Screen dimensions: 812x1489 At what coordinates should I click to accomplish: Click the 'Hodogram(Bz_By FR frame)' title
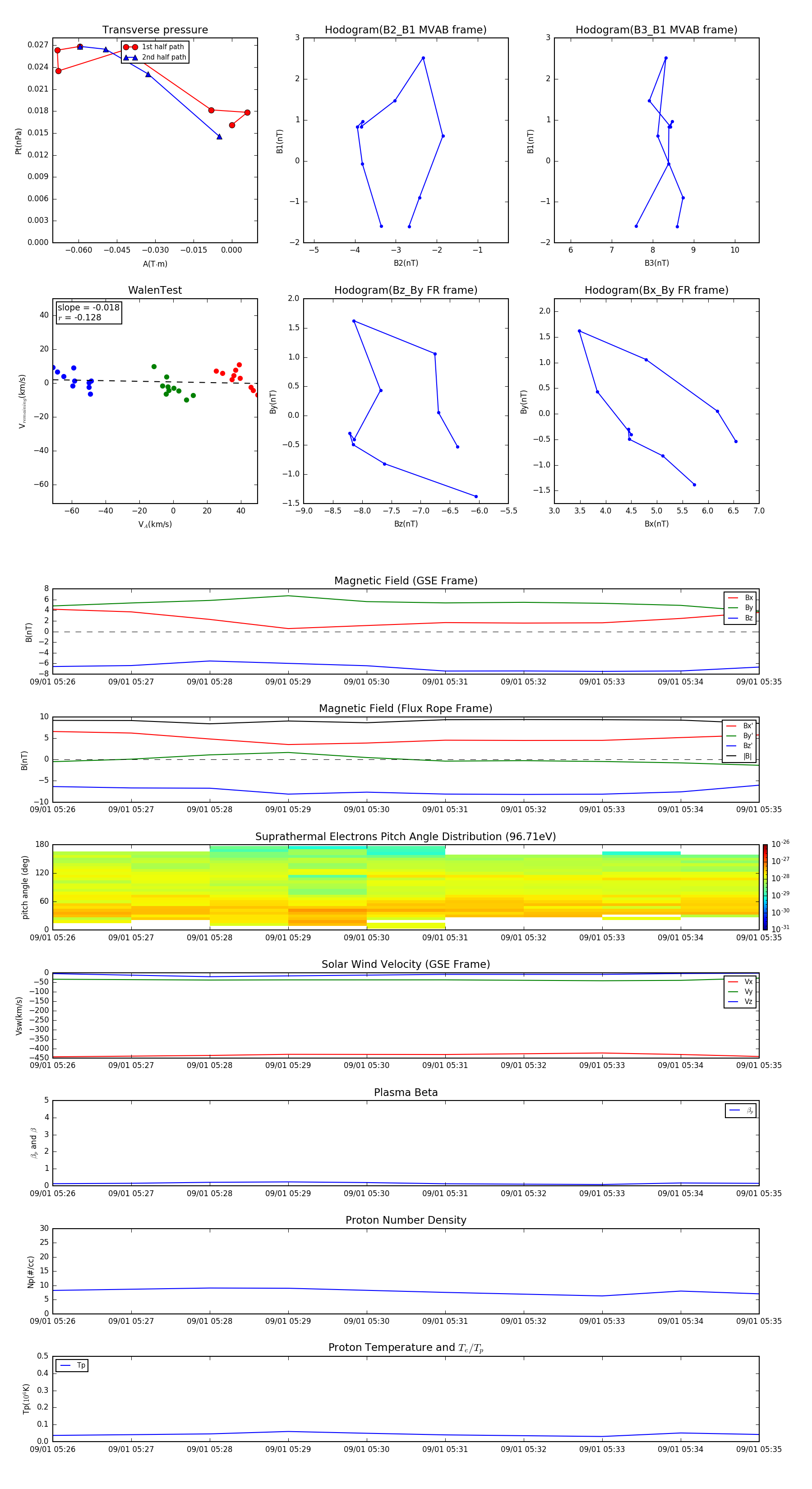point(406,290)
